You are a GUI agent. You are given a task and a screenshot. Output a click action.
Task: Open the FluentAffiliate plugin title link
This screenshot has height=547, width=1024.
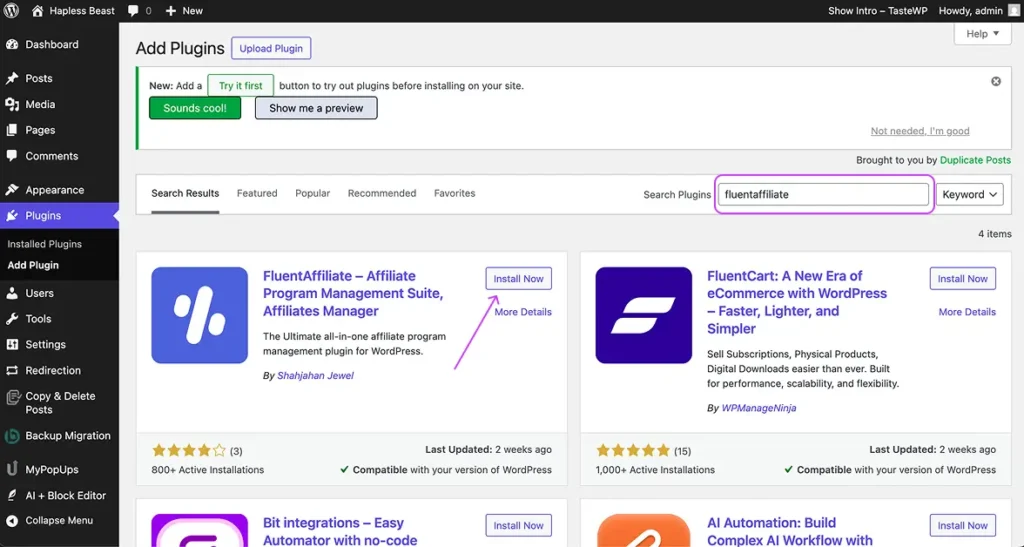pos(353,293)
